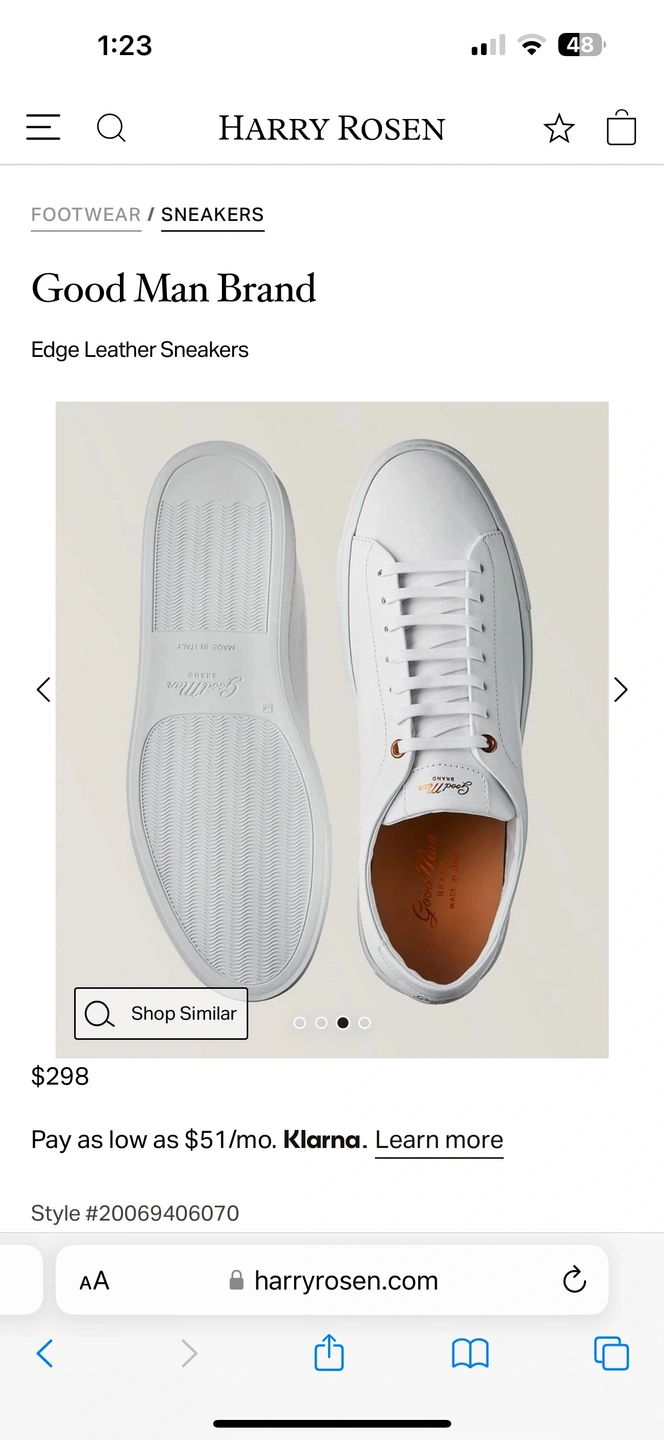Select the first carousel image dot
This screenshot has height=1440, width=664.
point(299,1022)
